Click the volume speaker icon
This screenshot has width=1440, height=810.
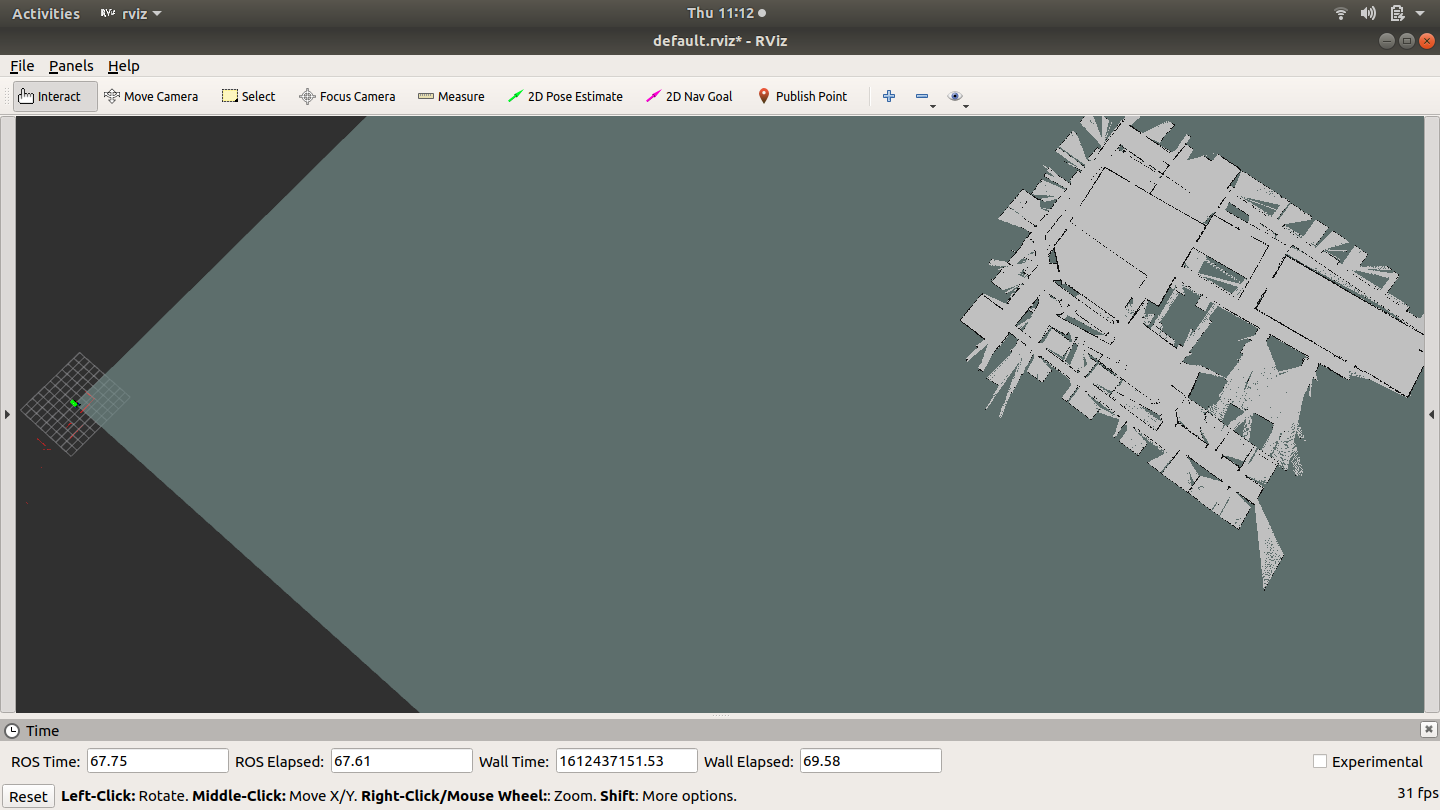[x=1369, y=13]
